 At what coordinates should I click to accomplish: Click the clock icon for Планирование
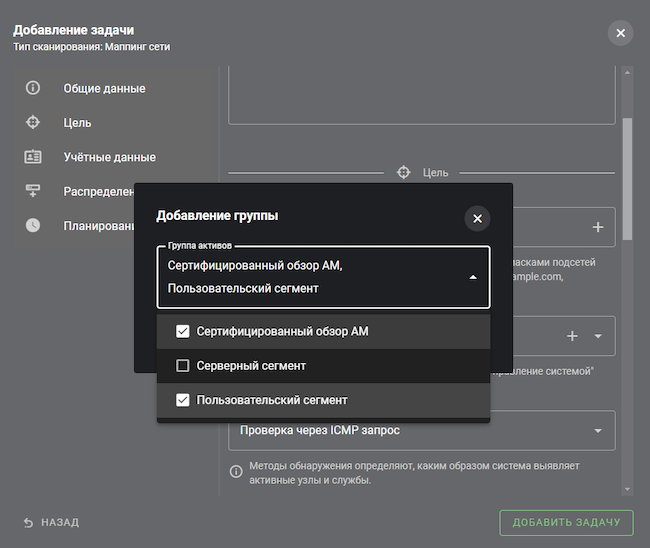(33, 225)
